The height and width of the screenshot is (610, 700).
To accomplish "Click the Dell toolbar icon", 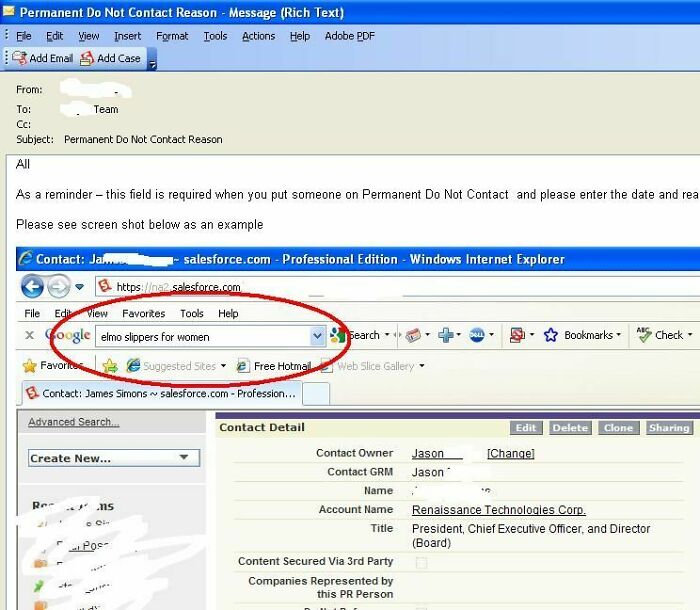I will (477, 335).
